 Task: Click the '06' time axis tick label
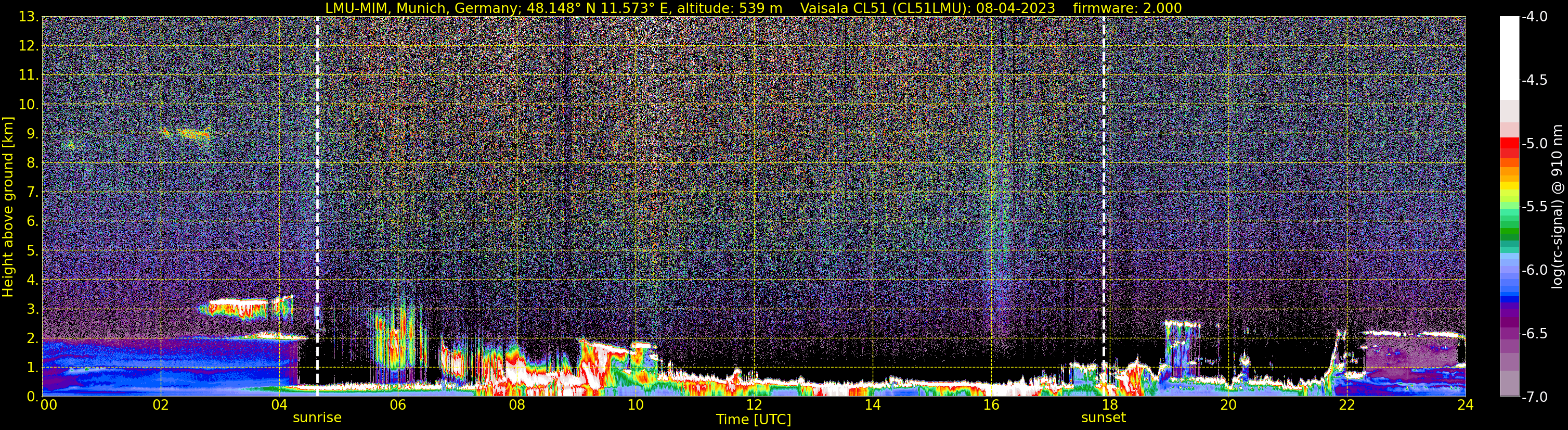(397, 405)
